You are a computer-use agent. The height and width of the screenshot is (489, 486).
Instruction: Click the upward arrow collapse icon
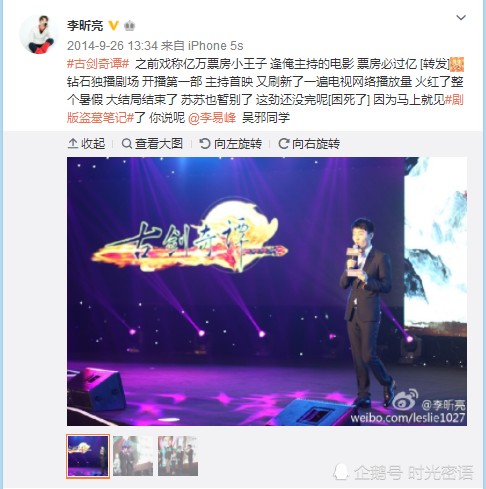pos(73,144)
